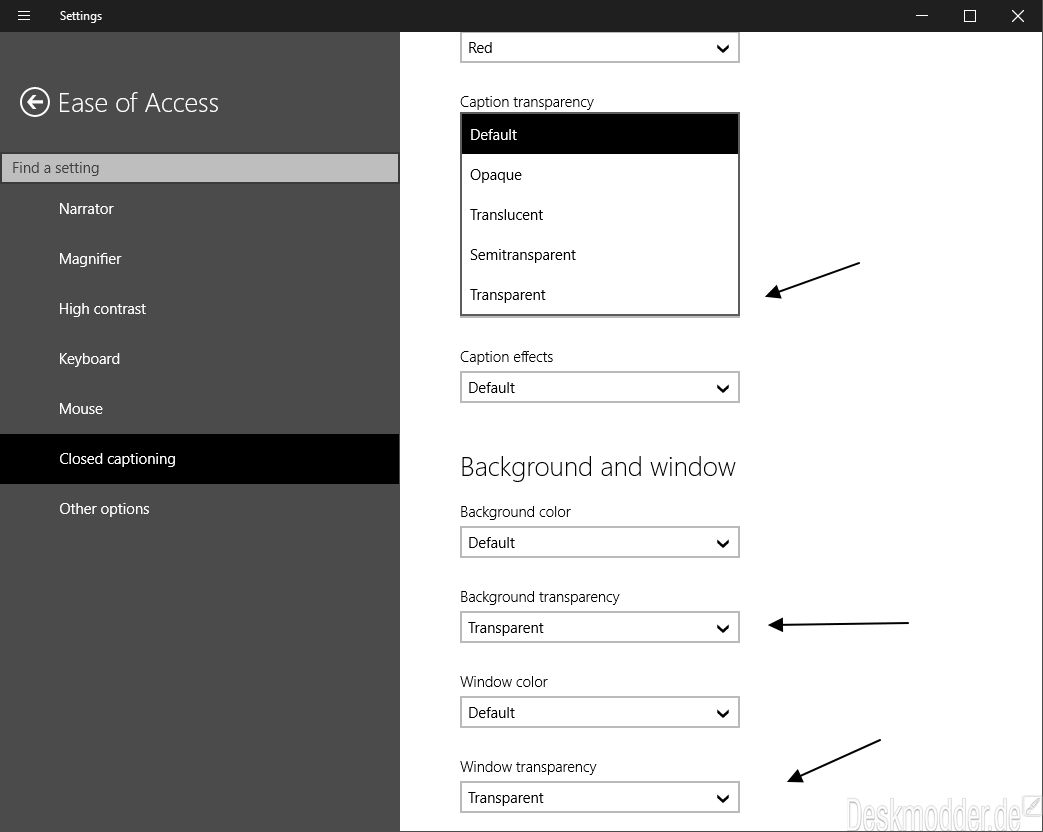Focus the Find a setting search box
Viewport: 1043px width, 832px height.
coord(200,168)
